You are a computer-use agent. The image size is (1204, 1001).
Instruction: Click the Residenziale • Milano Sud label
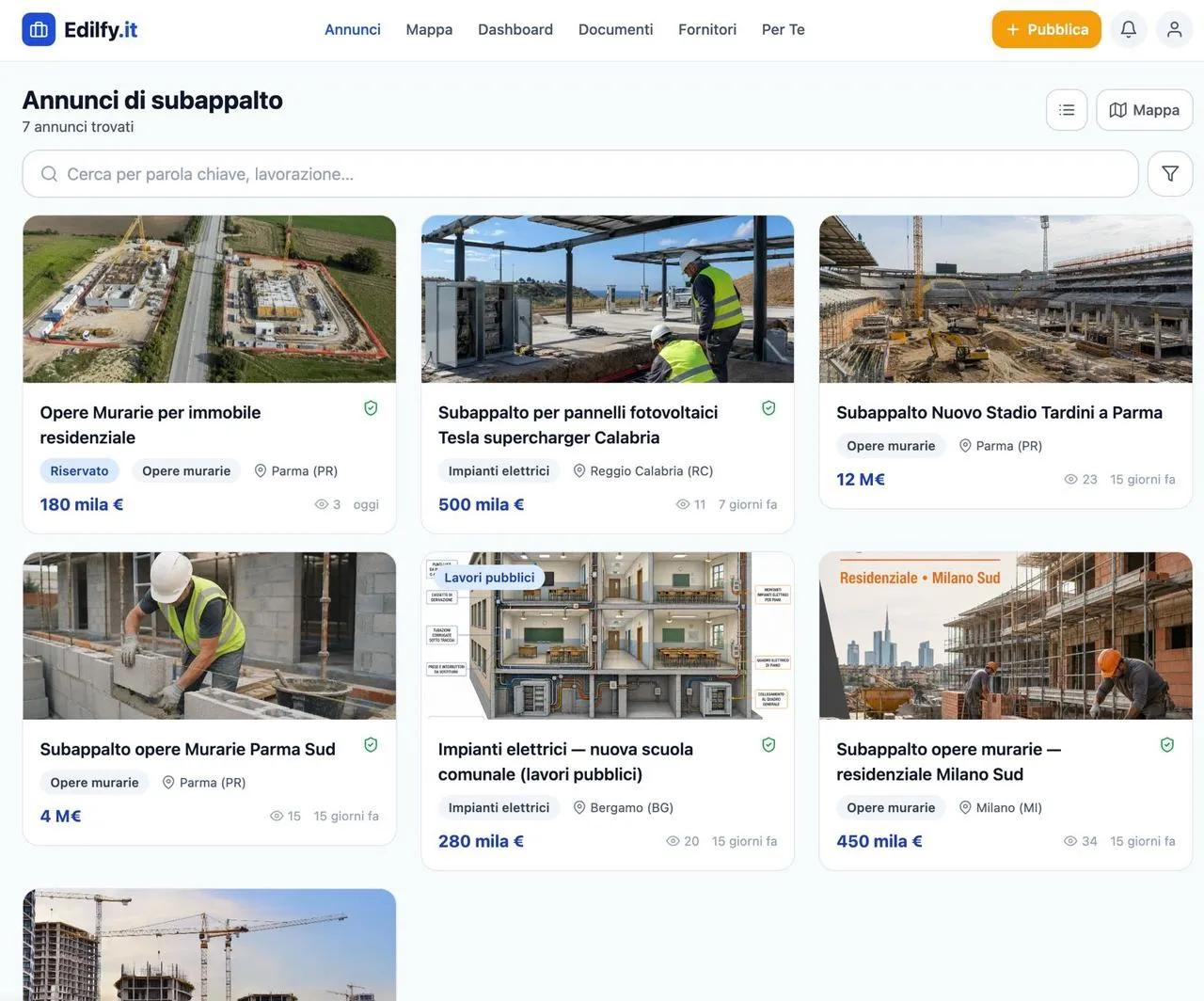point(920,578)
